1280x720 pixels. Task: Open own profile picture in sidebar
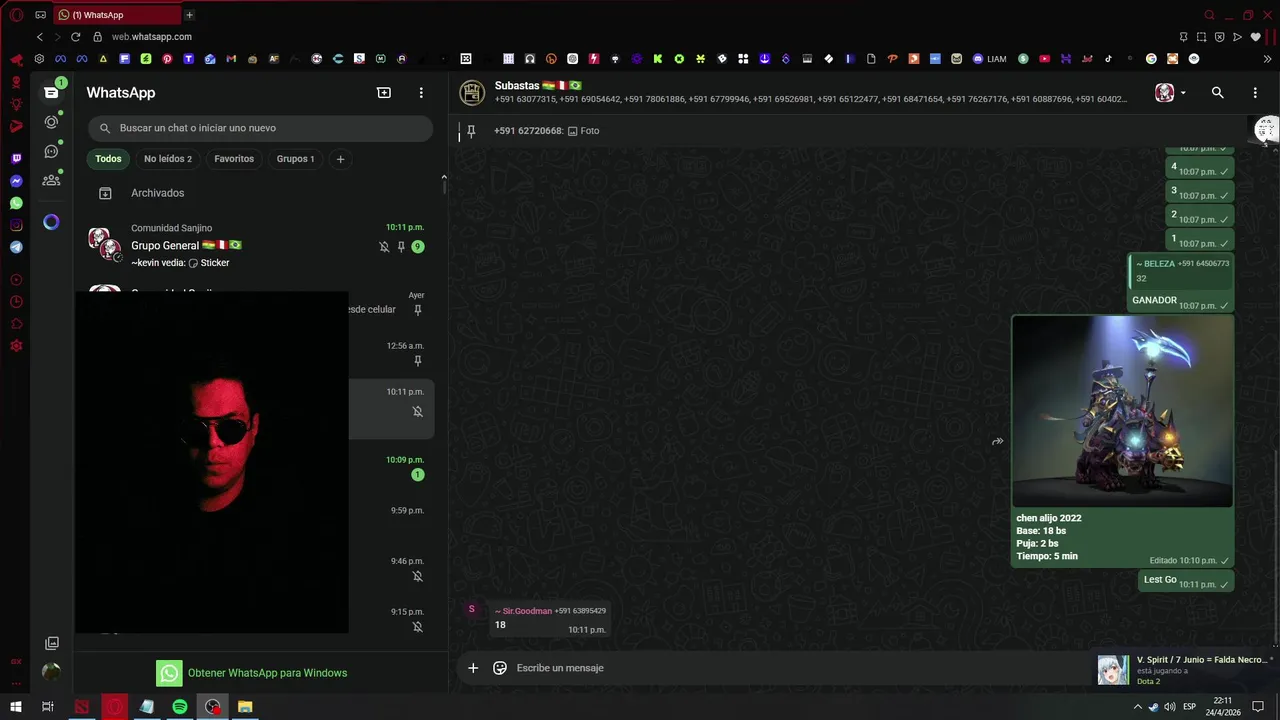pyautogui.click(x=51, y=672)
